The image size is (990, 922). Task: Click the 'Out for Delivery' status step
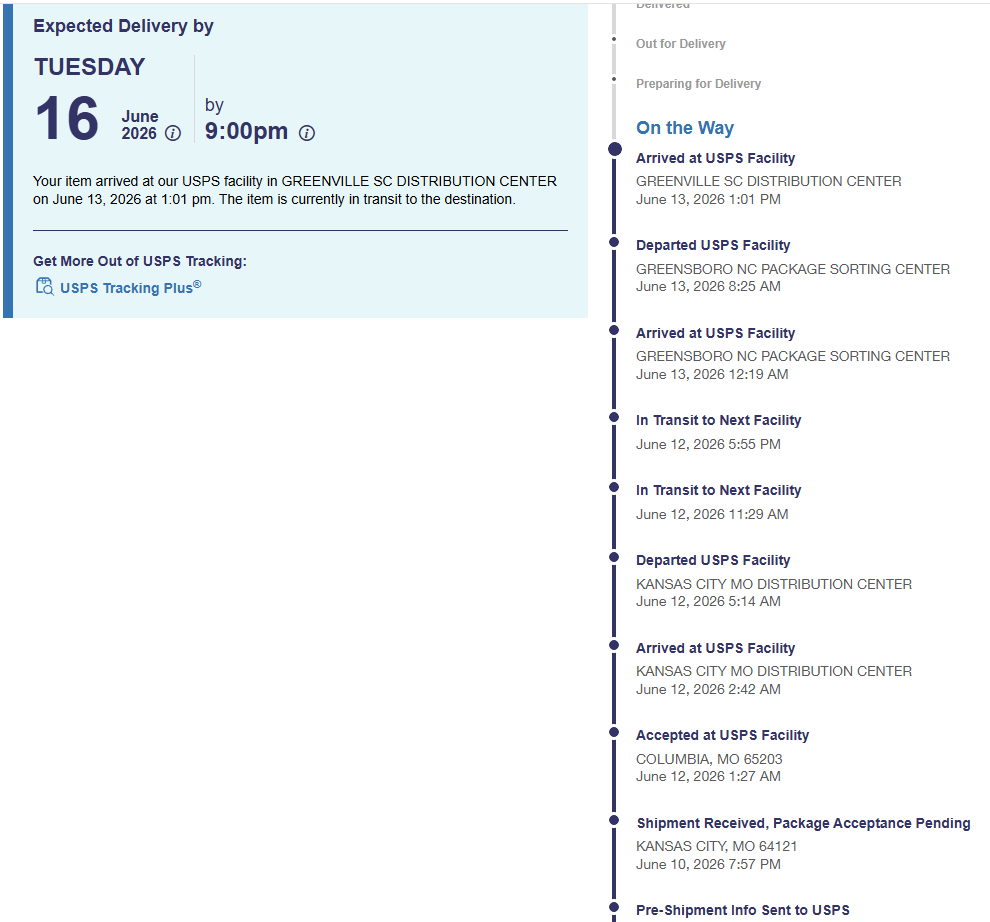(x=681, y=44)
